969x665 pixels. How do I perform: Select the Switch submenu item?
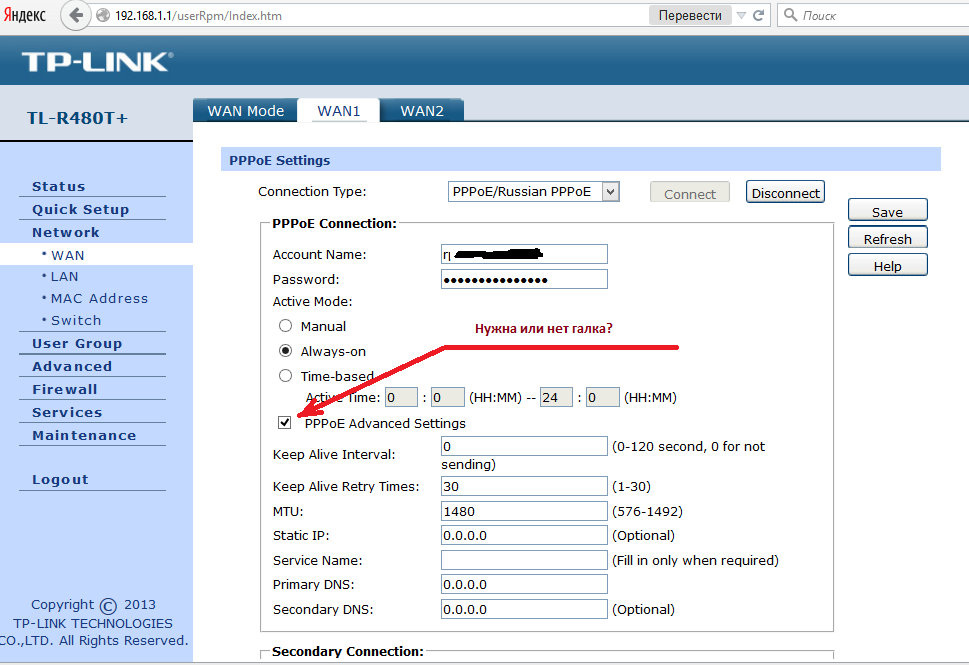(75, 320)
